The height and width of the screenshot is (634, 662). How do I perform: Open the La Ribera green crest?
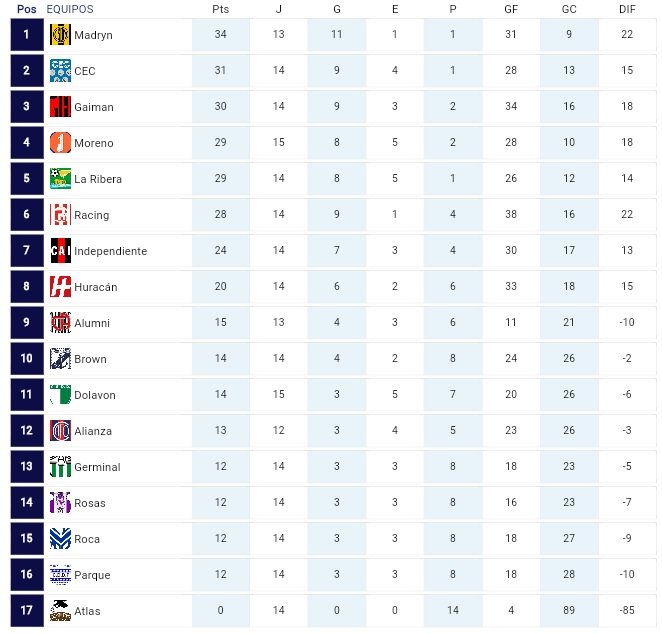pyautogui.click(x=60, y=179)
